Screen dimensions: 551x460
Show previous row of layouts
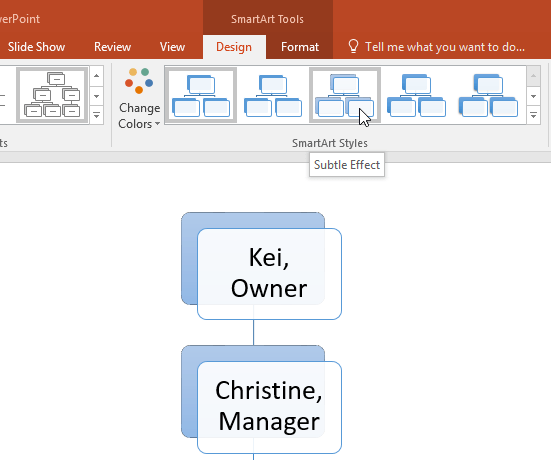point(96,76)
